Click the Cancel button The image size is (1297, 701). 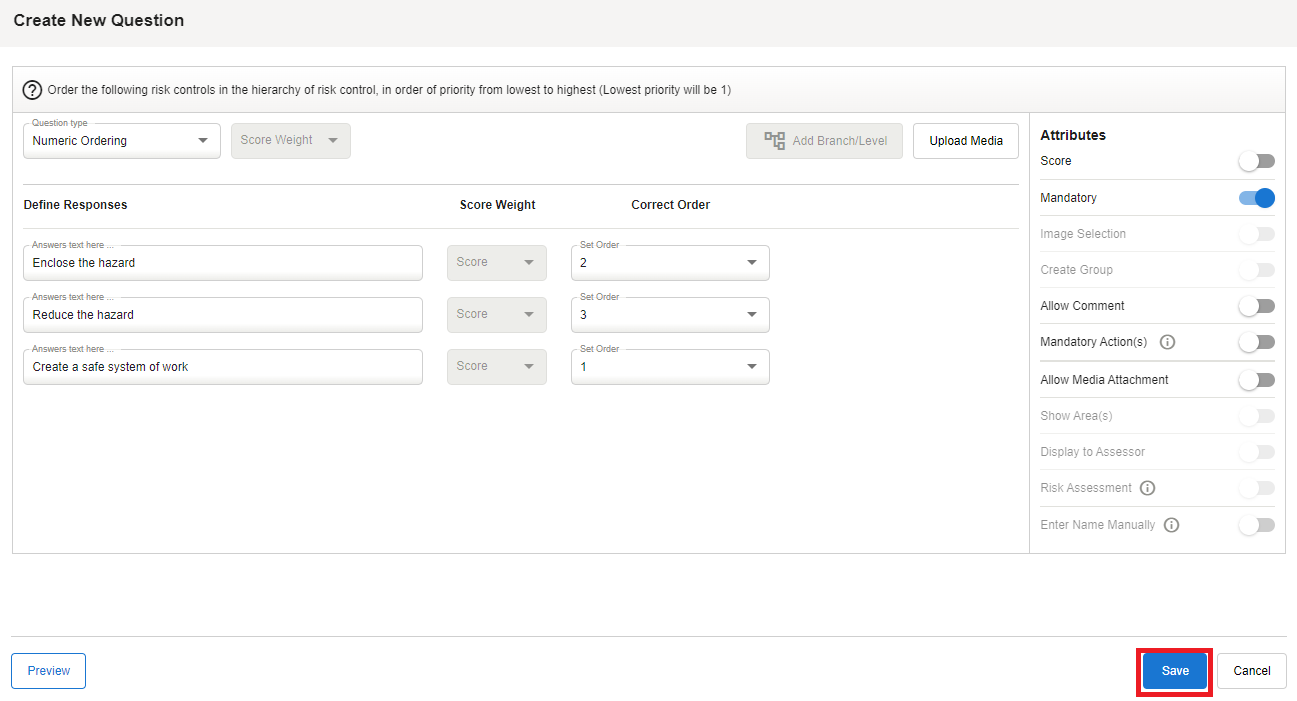pyautogui.click(x=1251, y=671)
